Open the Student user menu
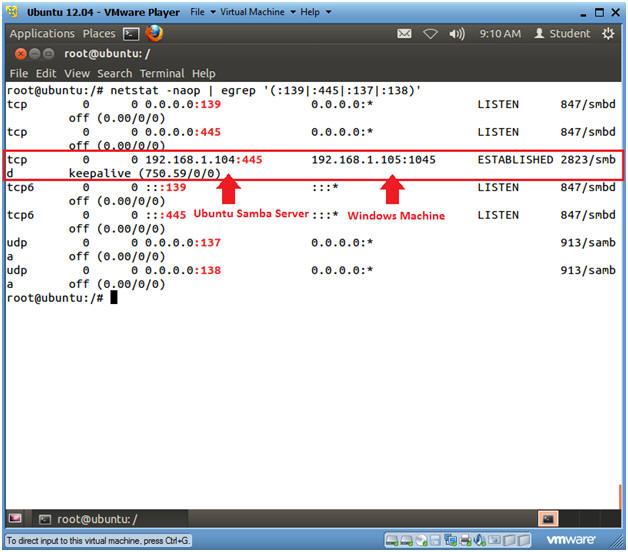Image resolution: width=628 pixels, height=552 pixels. [562, 34]
